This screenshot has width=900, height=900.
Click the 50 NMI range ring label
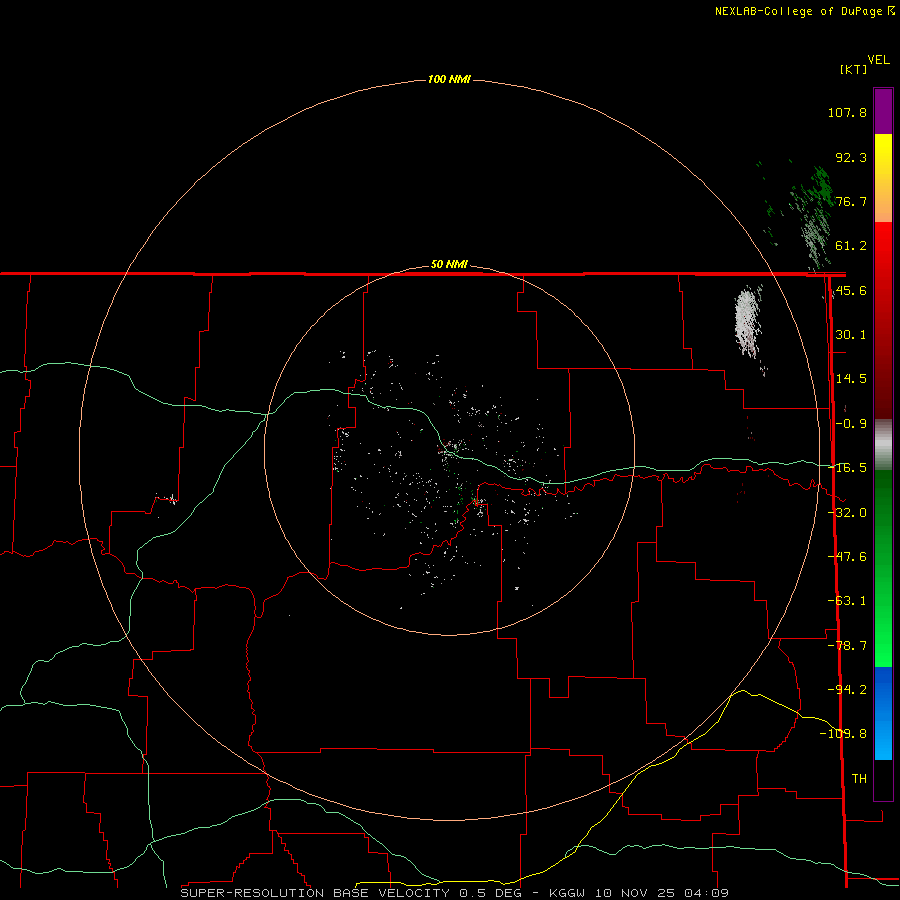click(x=449, y=265)
